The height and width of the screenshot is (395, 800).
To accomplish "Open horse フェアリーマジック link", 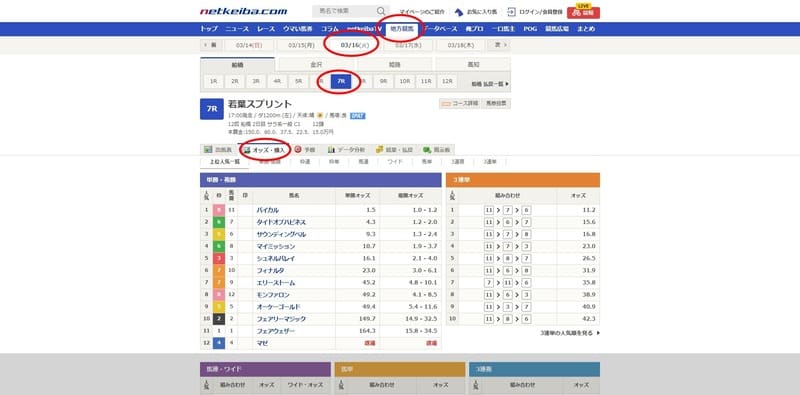I will (281, 319).
